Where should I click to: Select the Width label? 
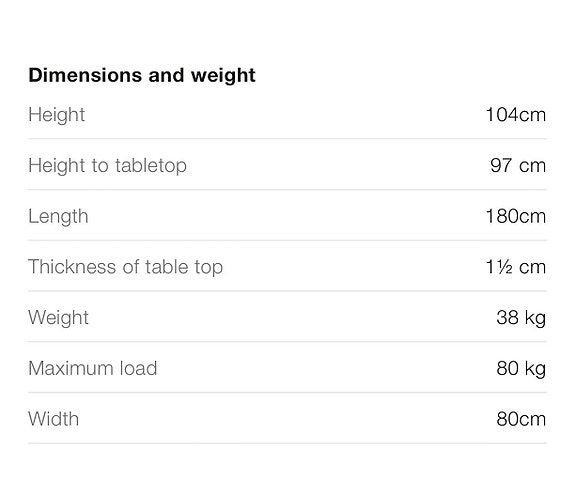[x=54, y=419]
